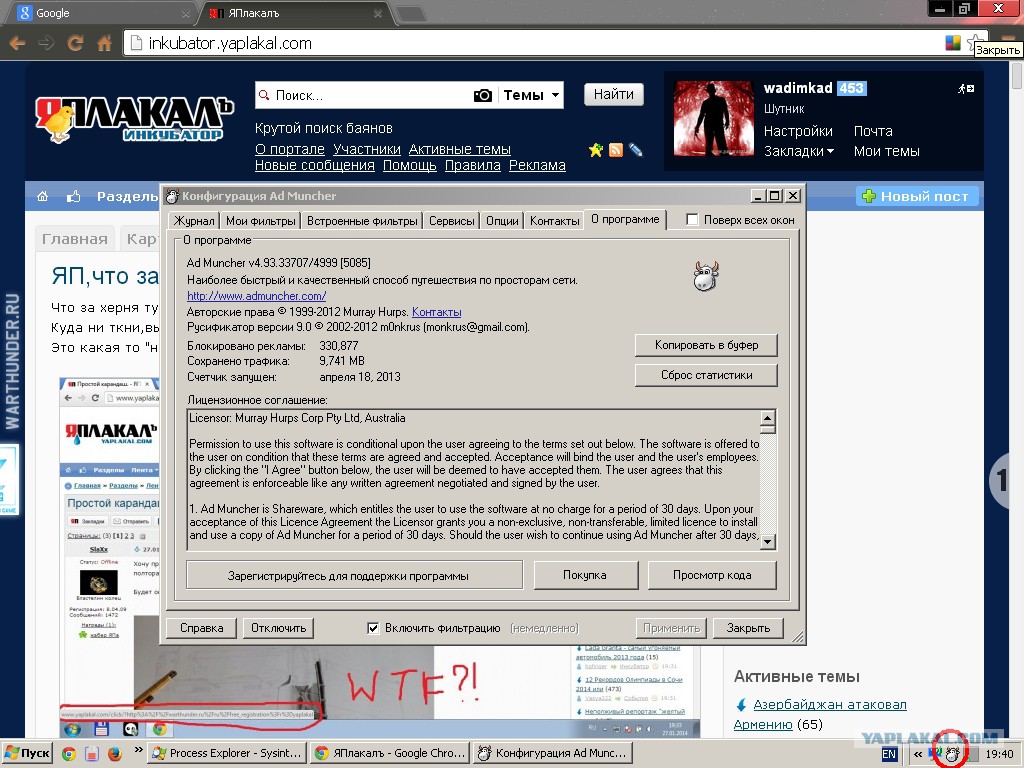Click the camera image-search icon

point(483,95)
